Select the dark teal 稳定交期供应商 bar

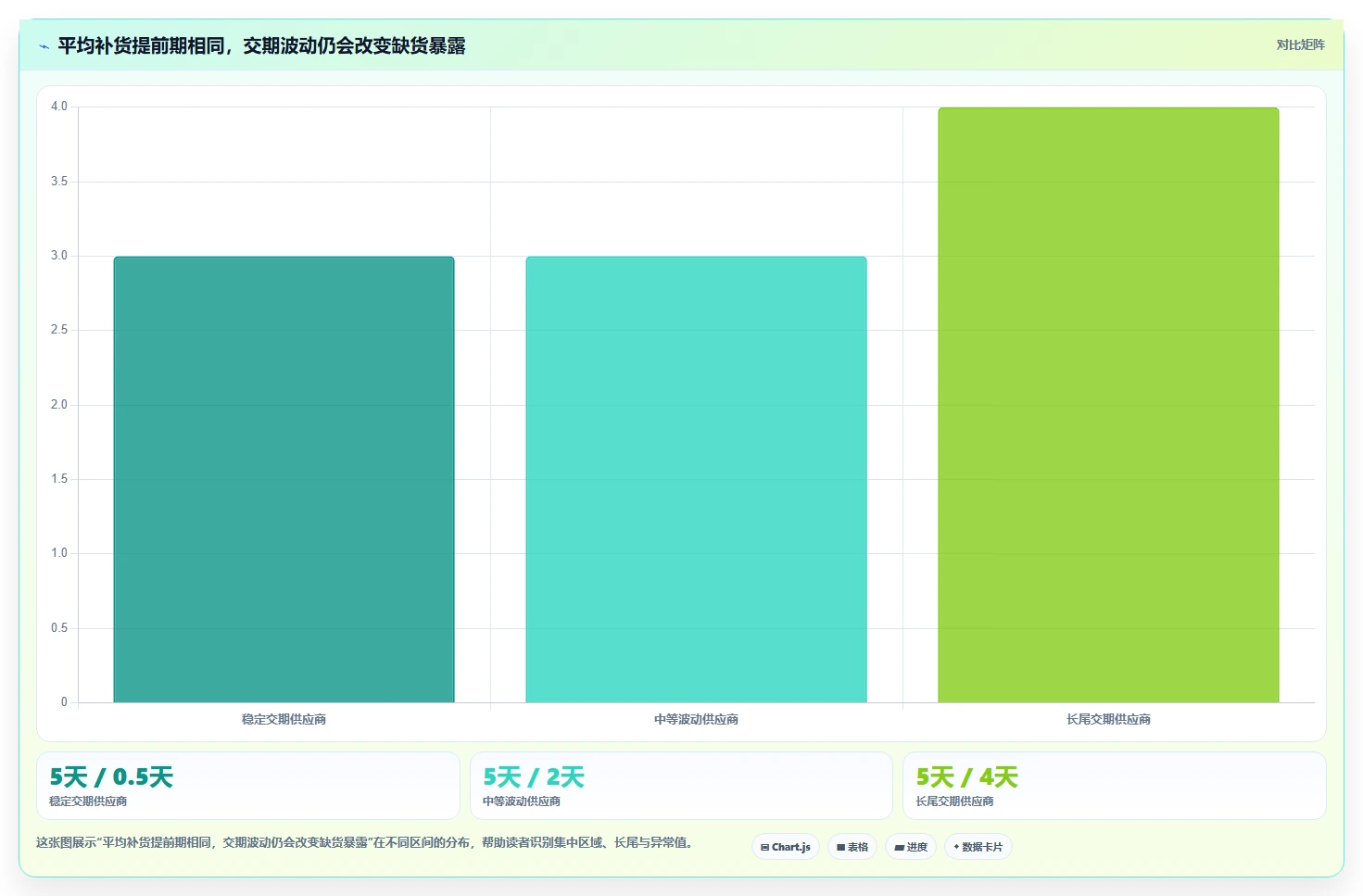284,479
